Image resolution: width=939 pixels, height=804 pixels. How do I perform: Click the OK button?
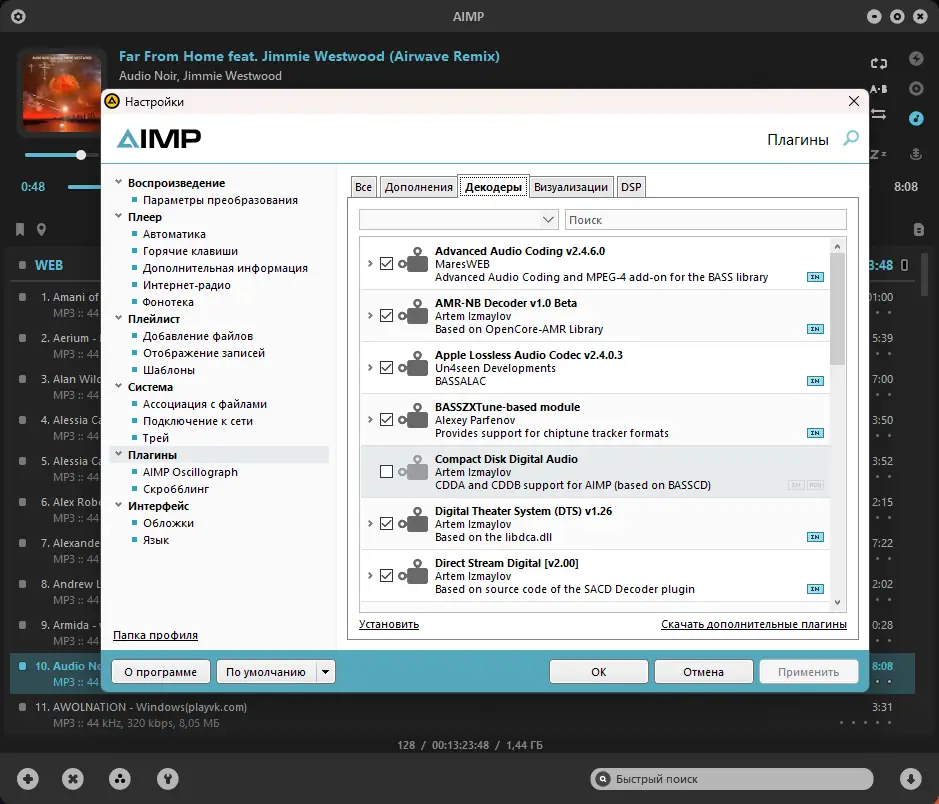click(x=599, y=672)
